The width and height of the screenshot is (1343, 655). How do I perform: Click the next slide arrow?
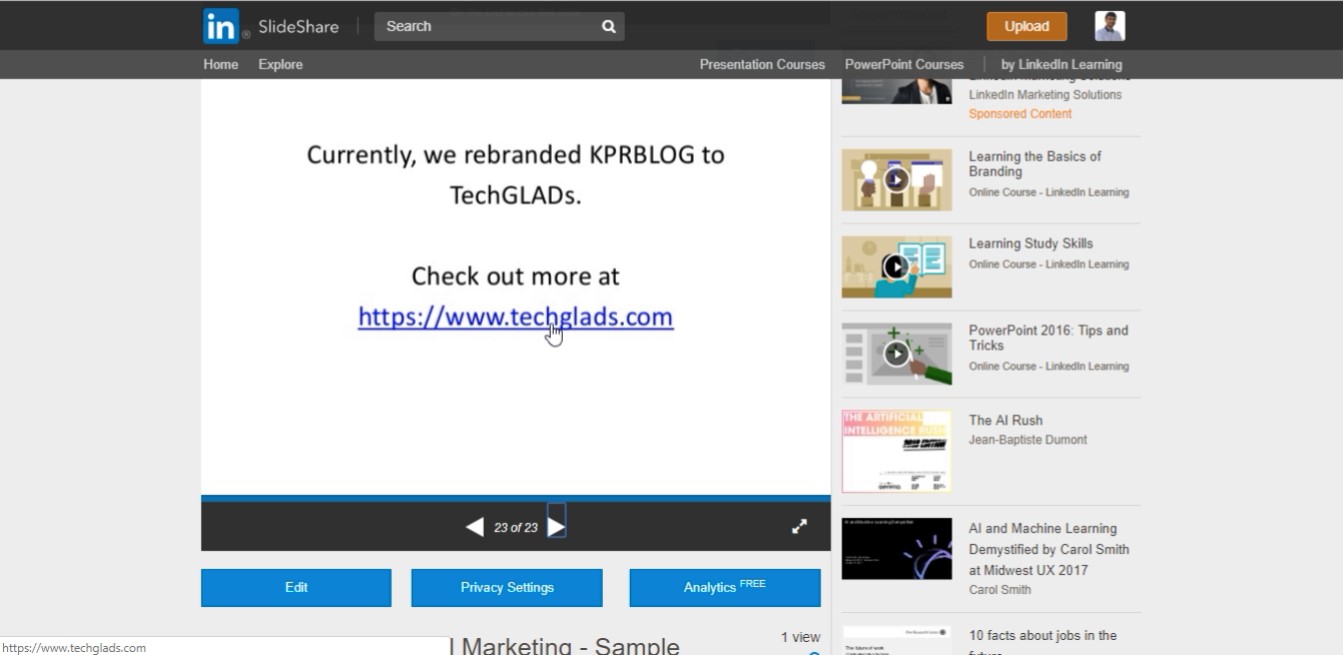click(x=556, y=527)
